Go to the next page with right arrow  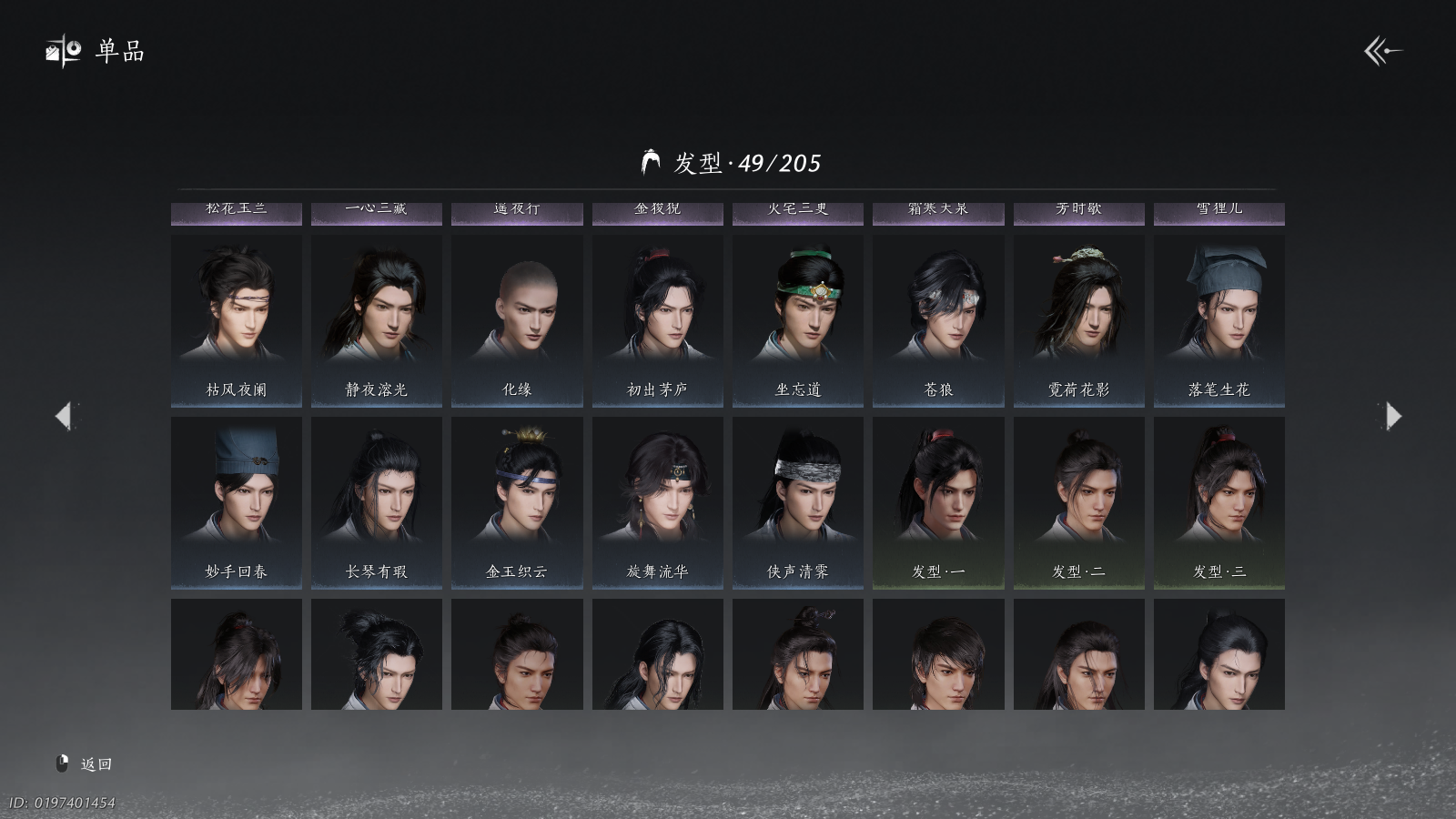click(x=1392, y=416)
